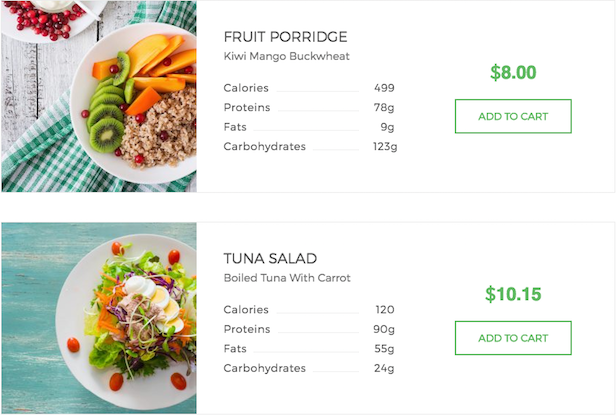Click the Proteins label under Fruit Porridge
The width and height of the screenshot is (616, 416).
point(247,108)
